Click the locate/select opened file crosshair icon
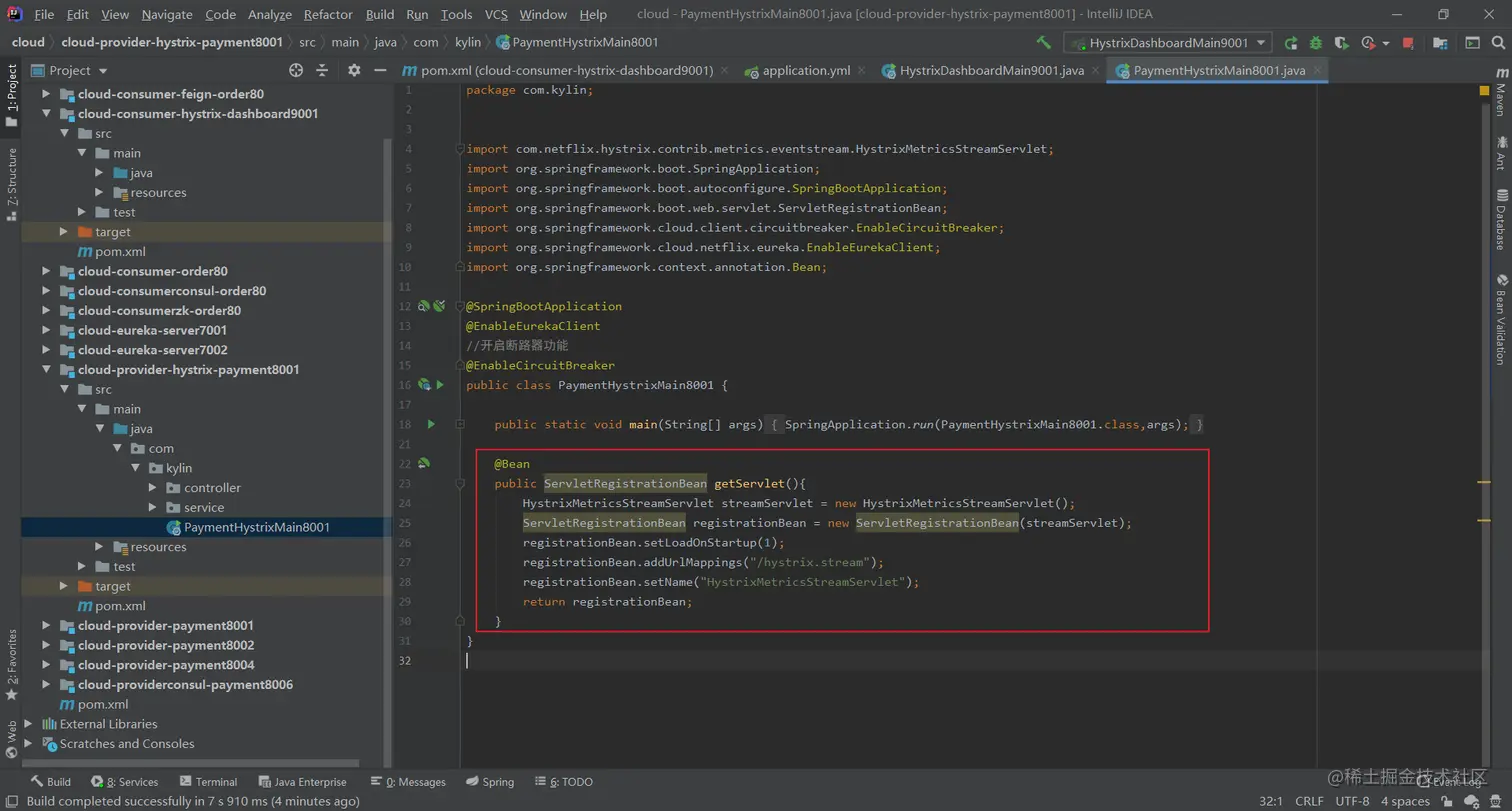This screenshot has height=811, width=1512. click(296, 70)
